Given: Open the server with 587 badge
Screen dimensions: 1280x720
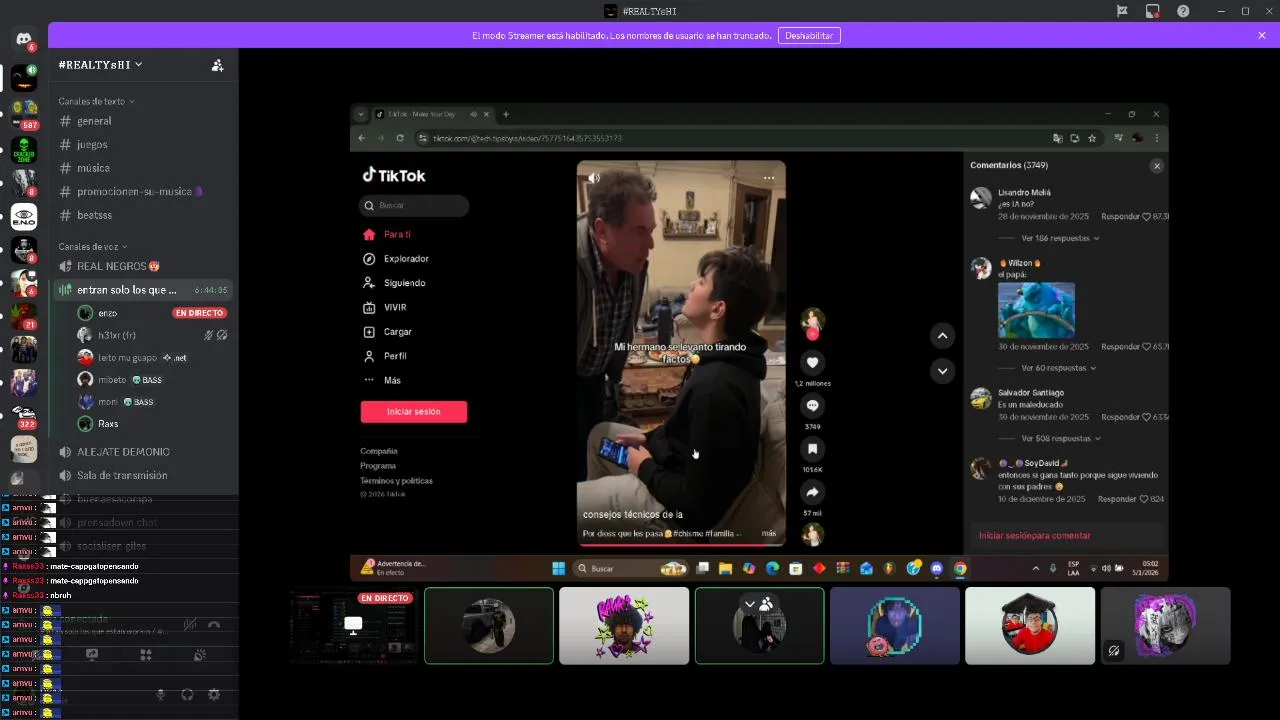Looking at the screenshot, I should [x=24, y=112].
